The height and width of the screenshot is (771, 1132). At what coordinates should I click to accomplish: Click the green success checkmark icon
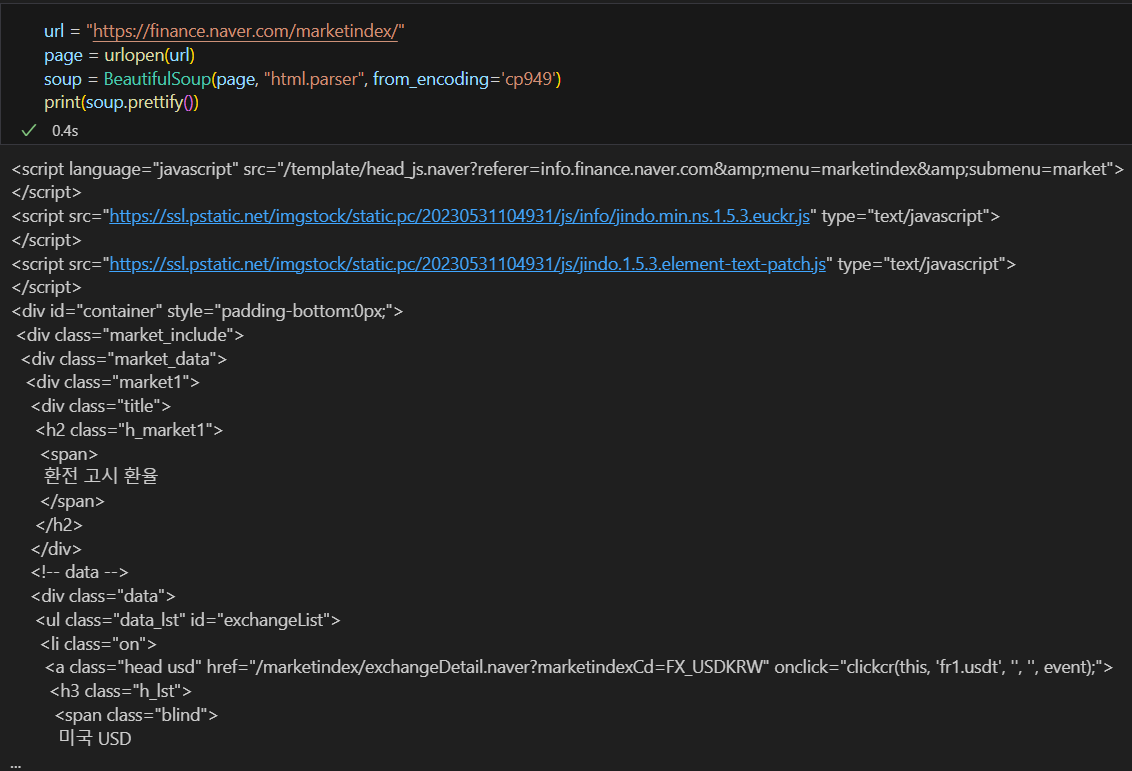29,130
